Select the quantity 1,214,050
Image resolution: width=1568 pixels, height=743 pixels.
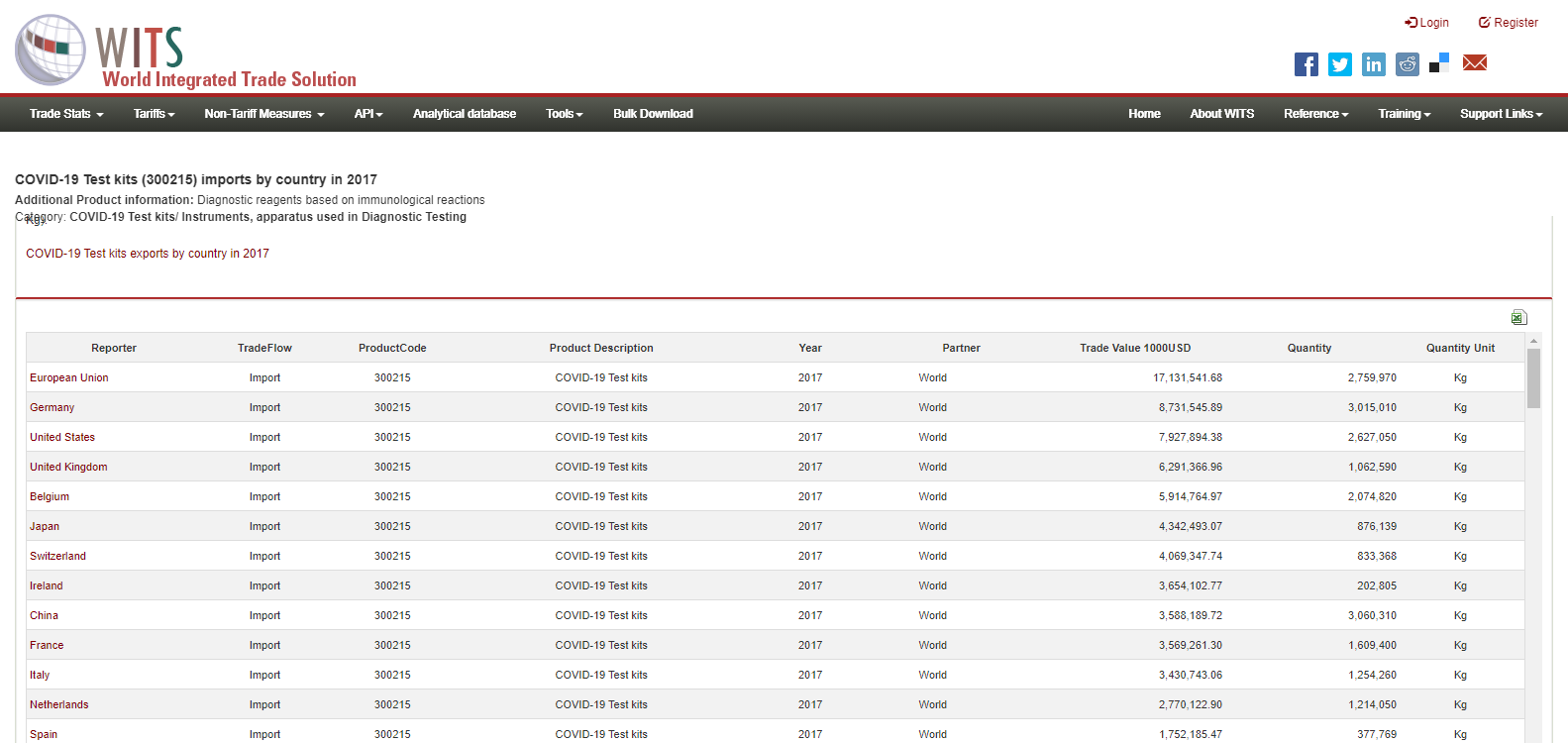pos(1372,704)
